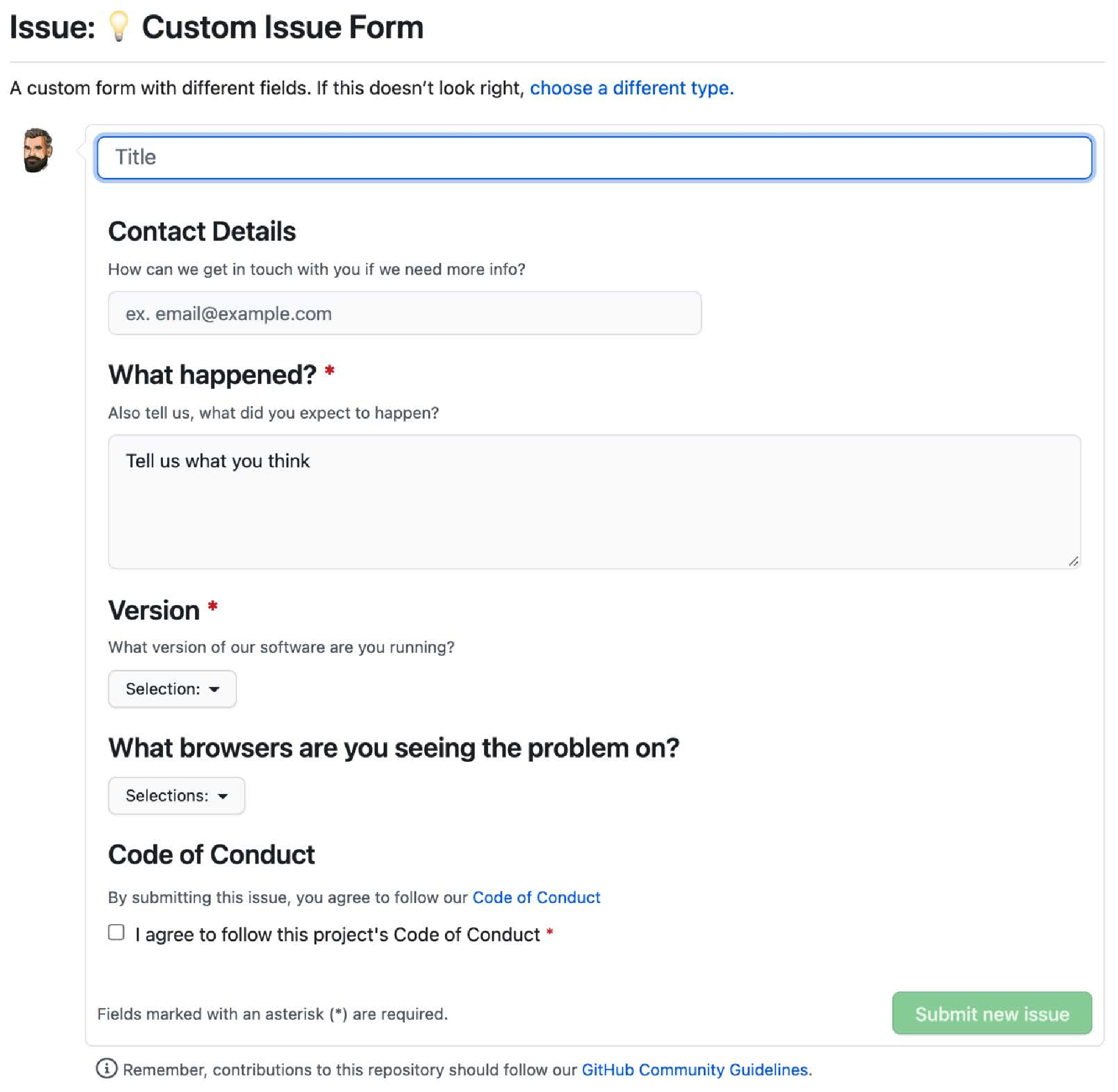Click the Contact Details heading
Image resolution: width=1118 pixels, height=1092 pixels.
pos(202,232)
